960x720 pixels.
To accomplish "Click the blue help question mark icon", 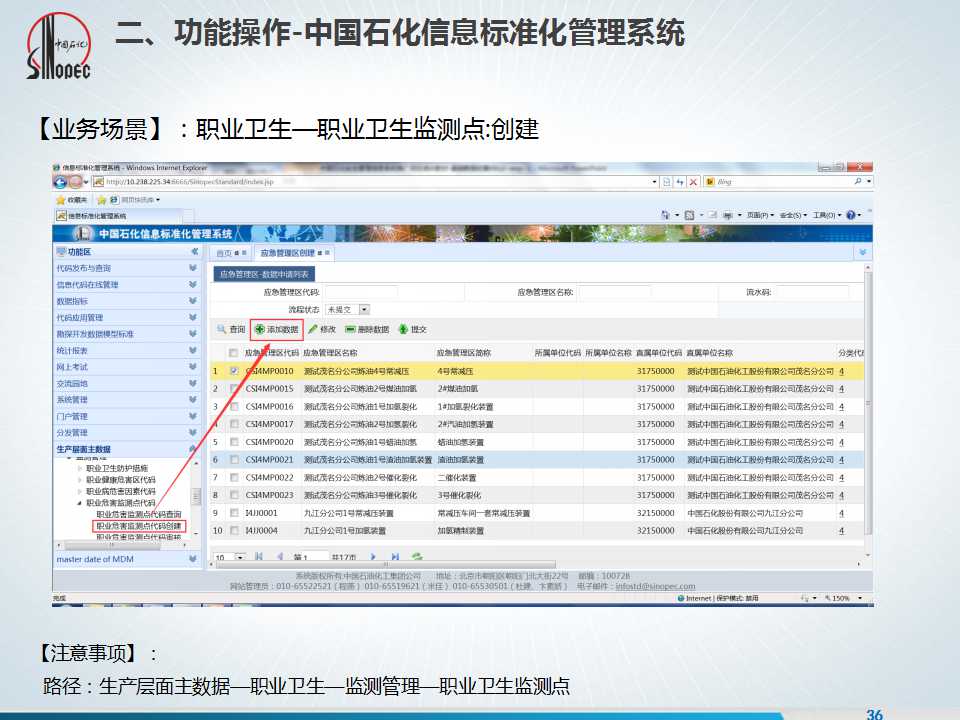I will (850, 215).
